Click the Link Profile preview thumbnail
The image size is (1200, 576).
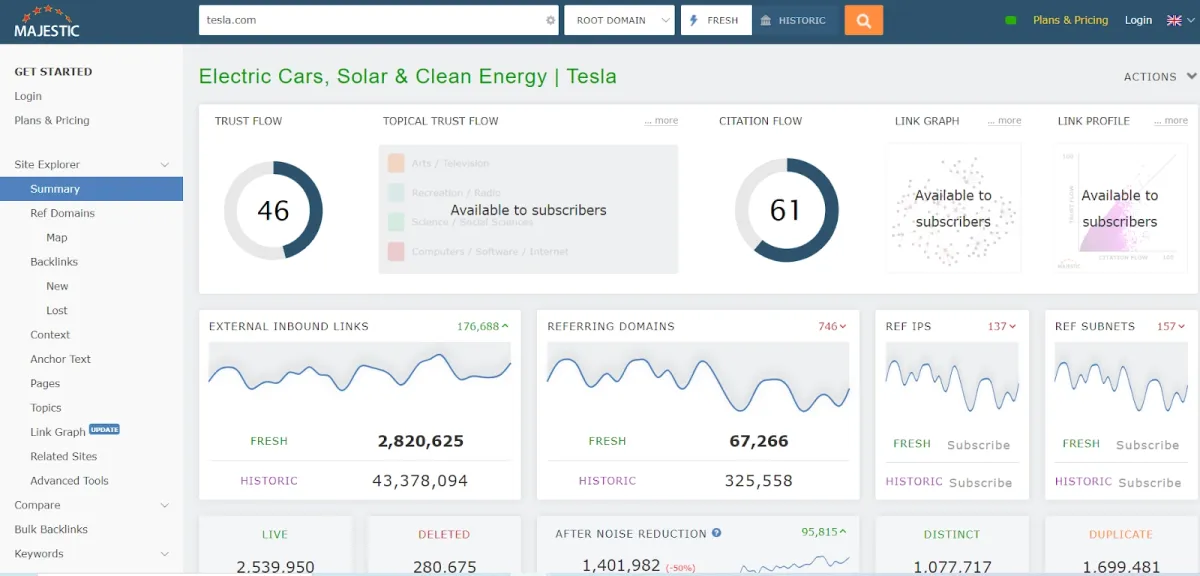(x=1120, y=208)
